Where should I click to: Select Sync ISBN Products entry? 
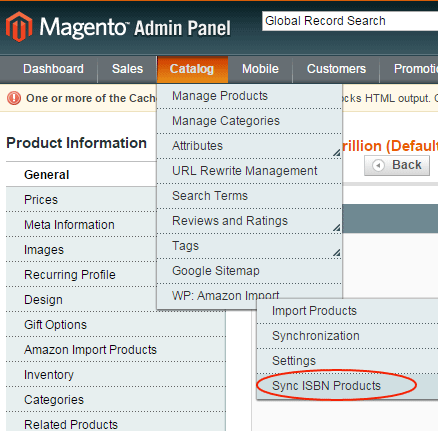[x=347, y=386]
